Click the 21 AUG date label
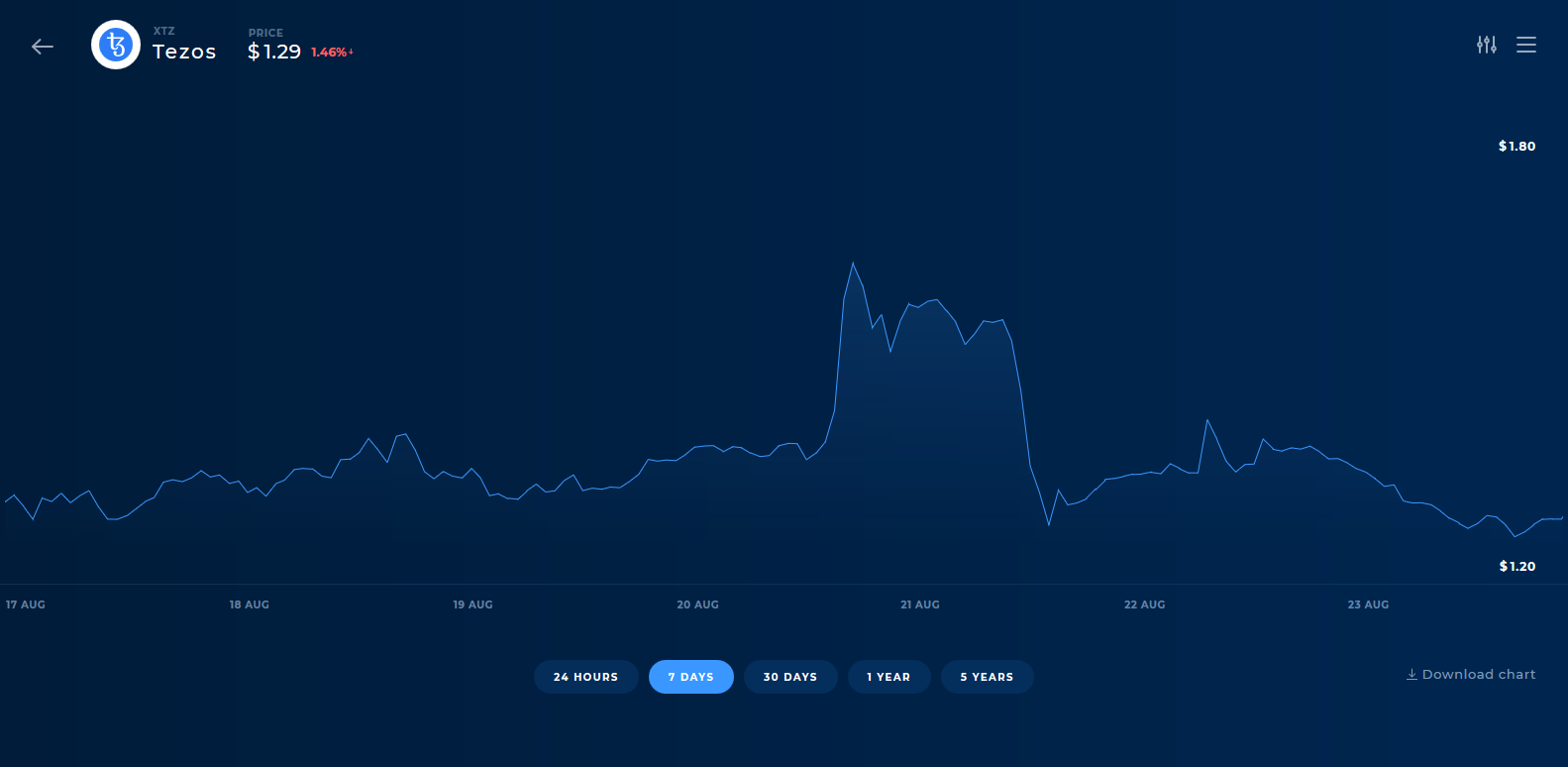The image size is (1568, 767). point(920,604)
